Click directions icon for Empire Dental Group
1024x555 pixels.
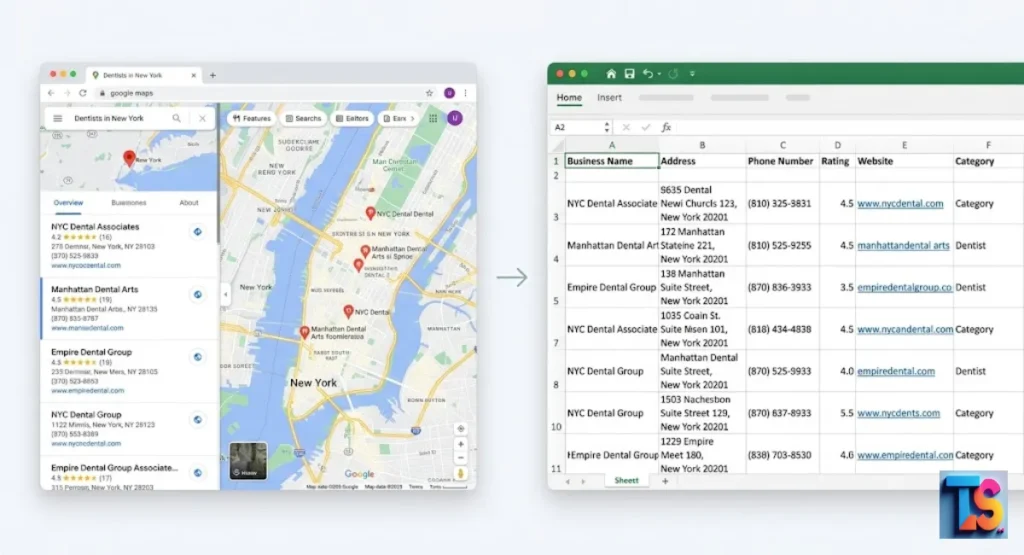(x=197, y=357)
